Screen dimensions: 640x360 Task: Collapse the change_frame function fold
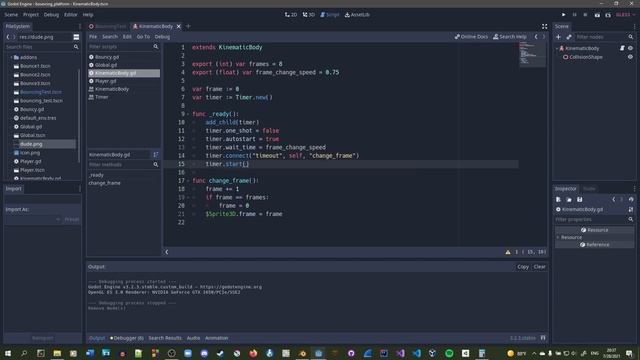(188, 181)
